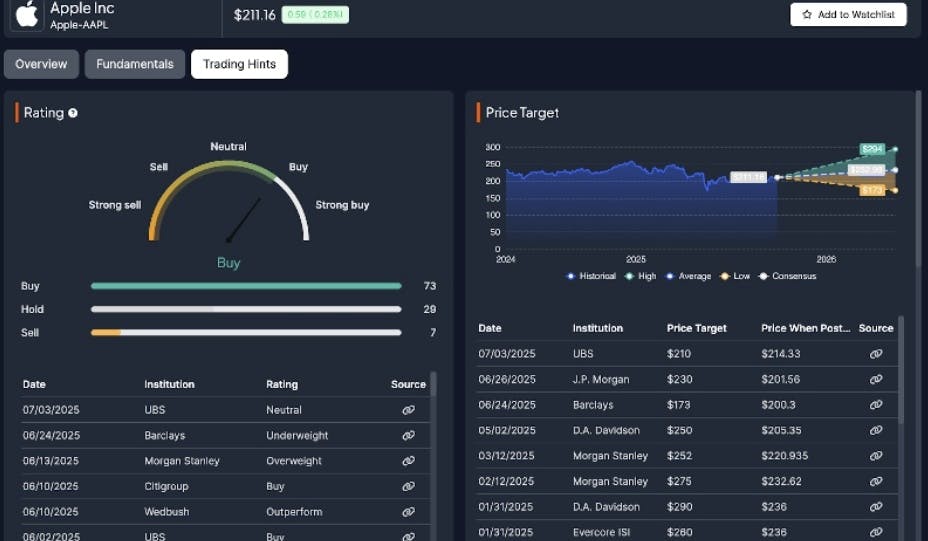Open source link for UBS 07/03/2025 Neutral rating
This screenshot has height=541, width=928.
click(x=408, y=410)
